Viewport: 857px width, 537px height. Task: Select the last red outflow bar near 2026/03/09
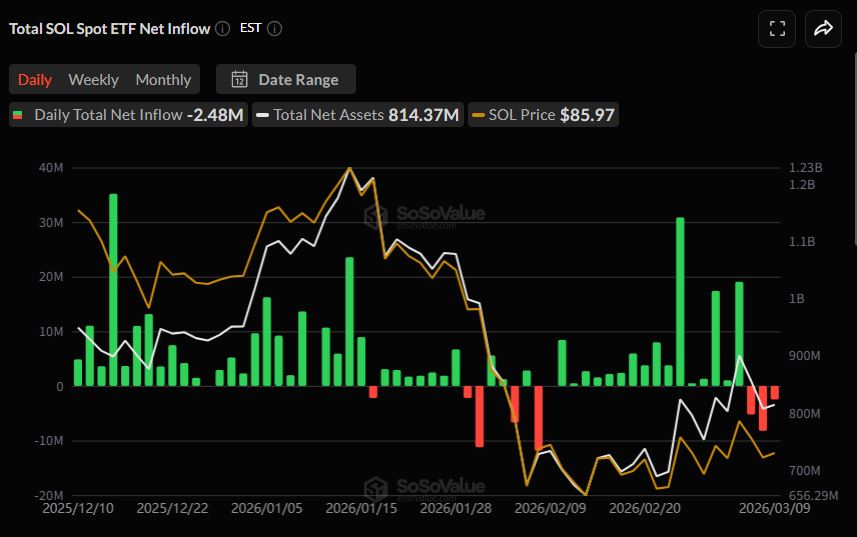(774, 393)
